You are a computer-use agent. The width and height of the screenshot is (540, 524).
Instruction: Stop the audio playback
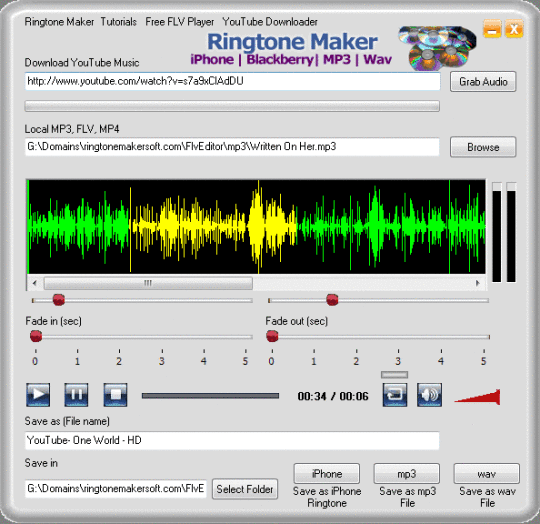pos(115,395)
